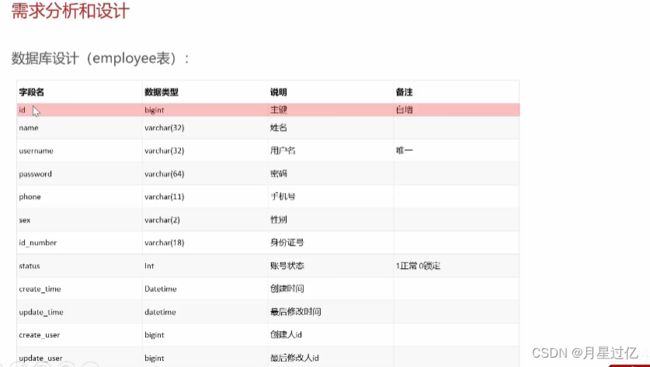Select the 性别 description cell
650x367 pixels.
pyautogui.click(x=278, y=220)
